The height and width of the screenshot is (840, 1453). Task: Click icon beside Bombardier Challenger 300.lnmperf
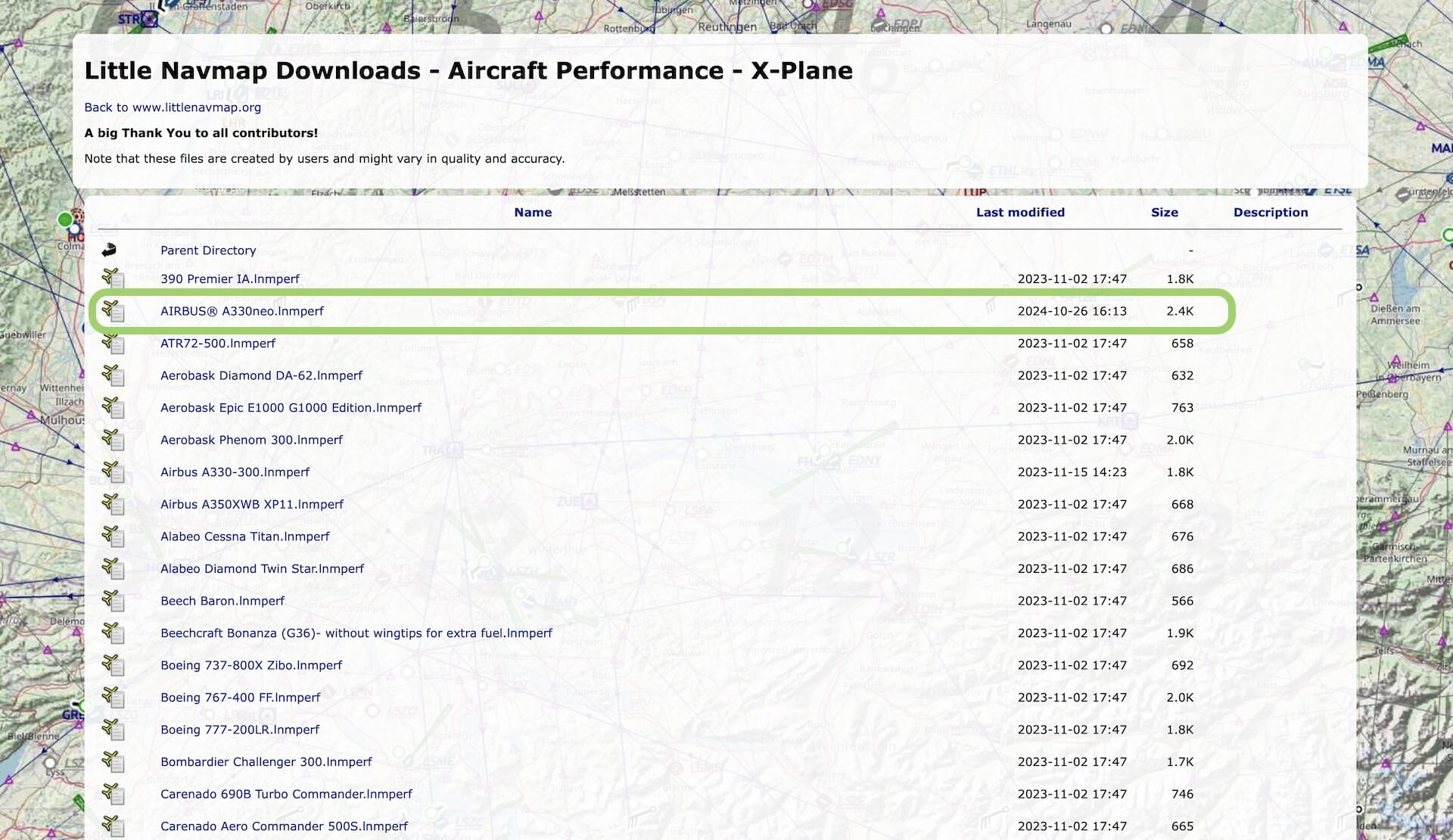pos(113,762)
